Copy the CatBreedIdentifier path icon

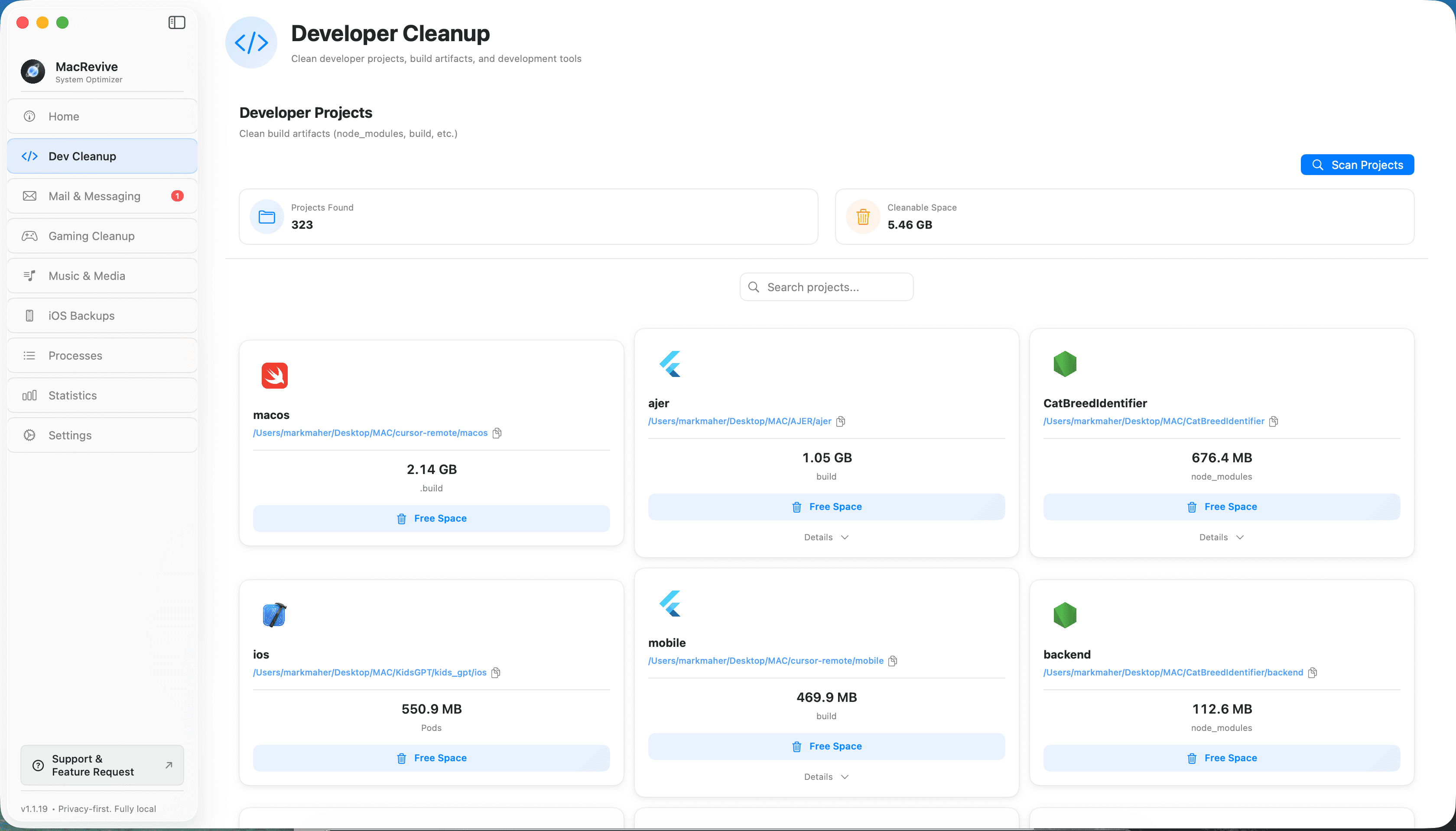pos(1274,421)
